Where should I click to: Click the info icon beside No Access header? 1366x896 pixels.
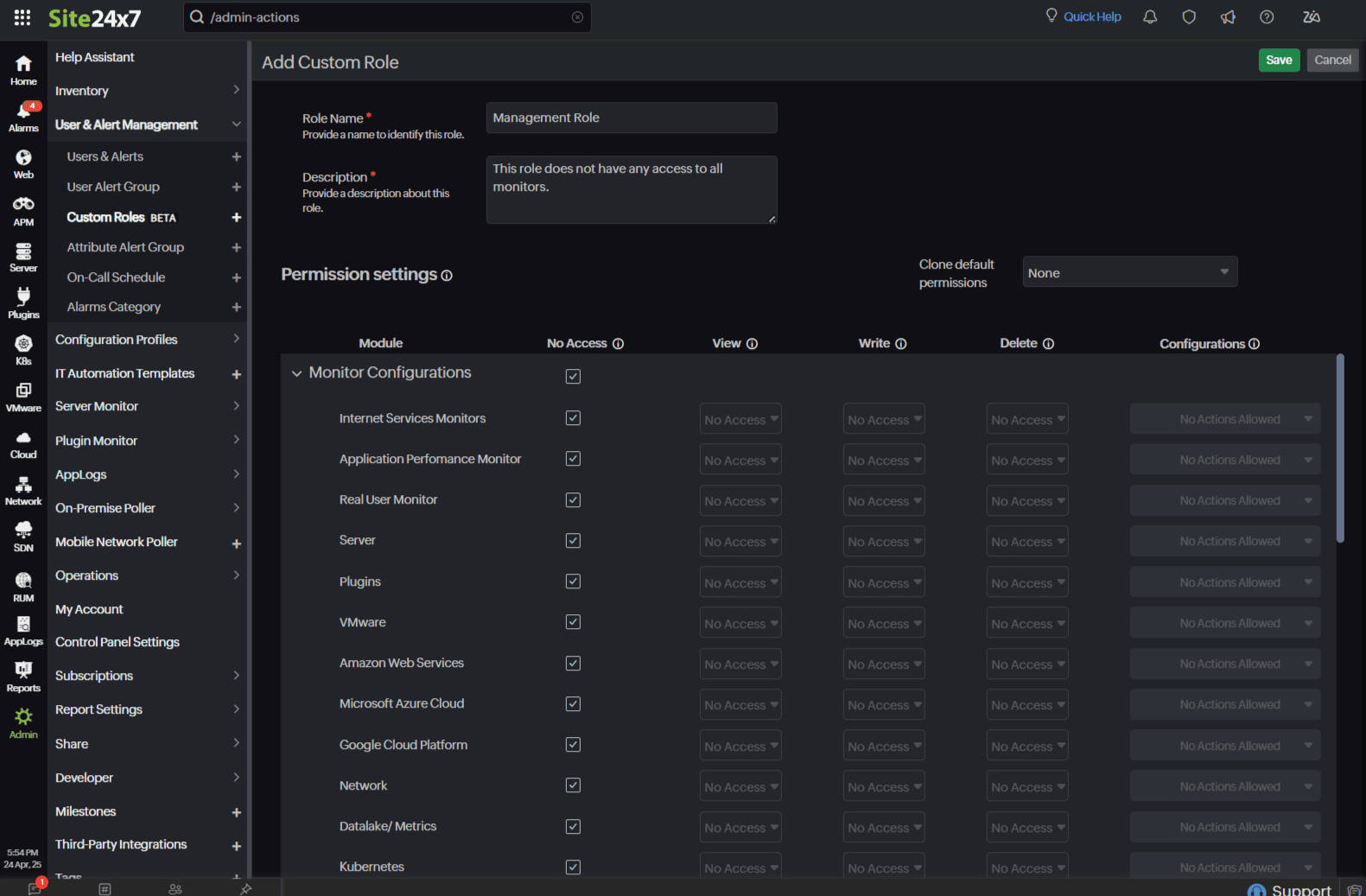(x=618, y=344)
